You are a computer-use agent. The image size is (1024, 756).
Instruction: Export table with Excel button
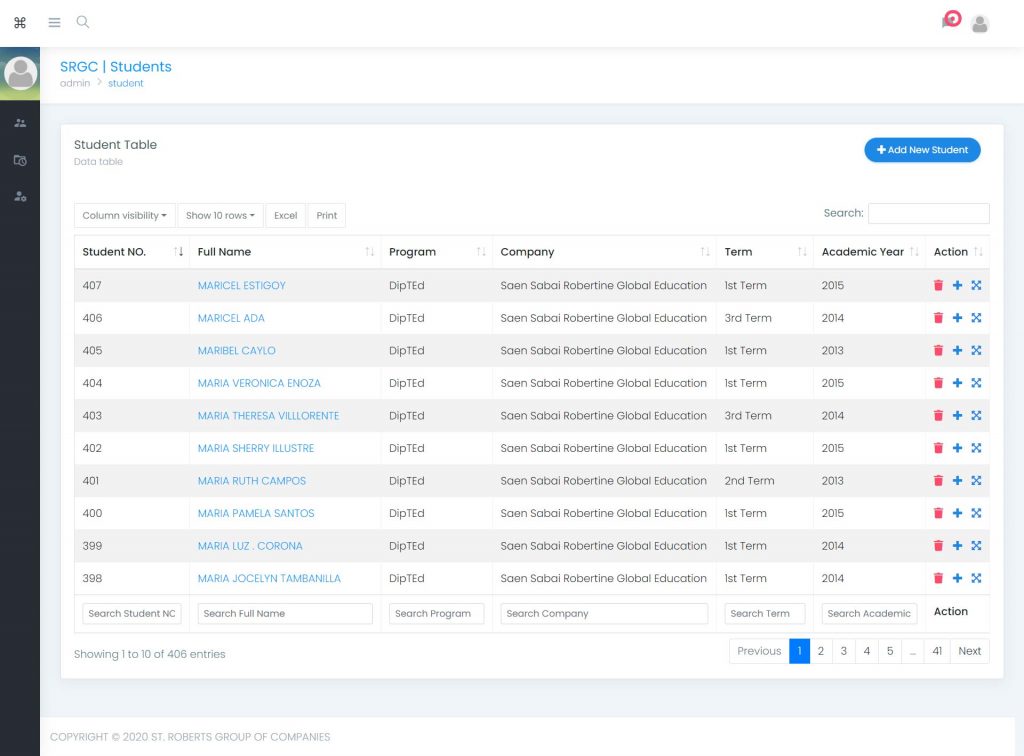point(285,215)
